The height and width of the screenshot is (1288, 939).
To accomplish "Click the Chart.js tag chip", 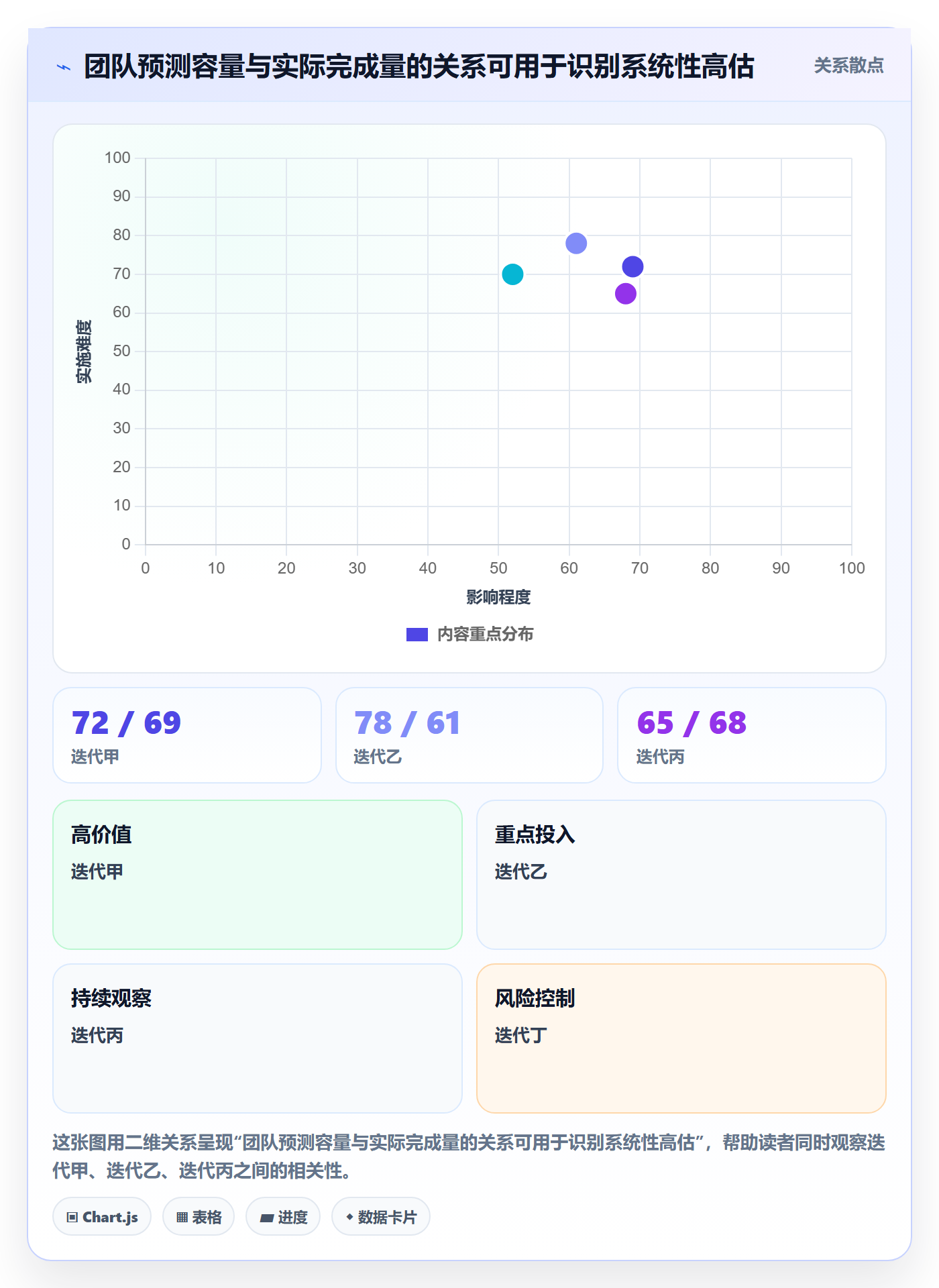I will point(102,1216).
